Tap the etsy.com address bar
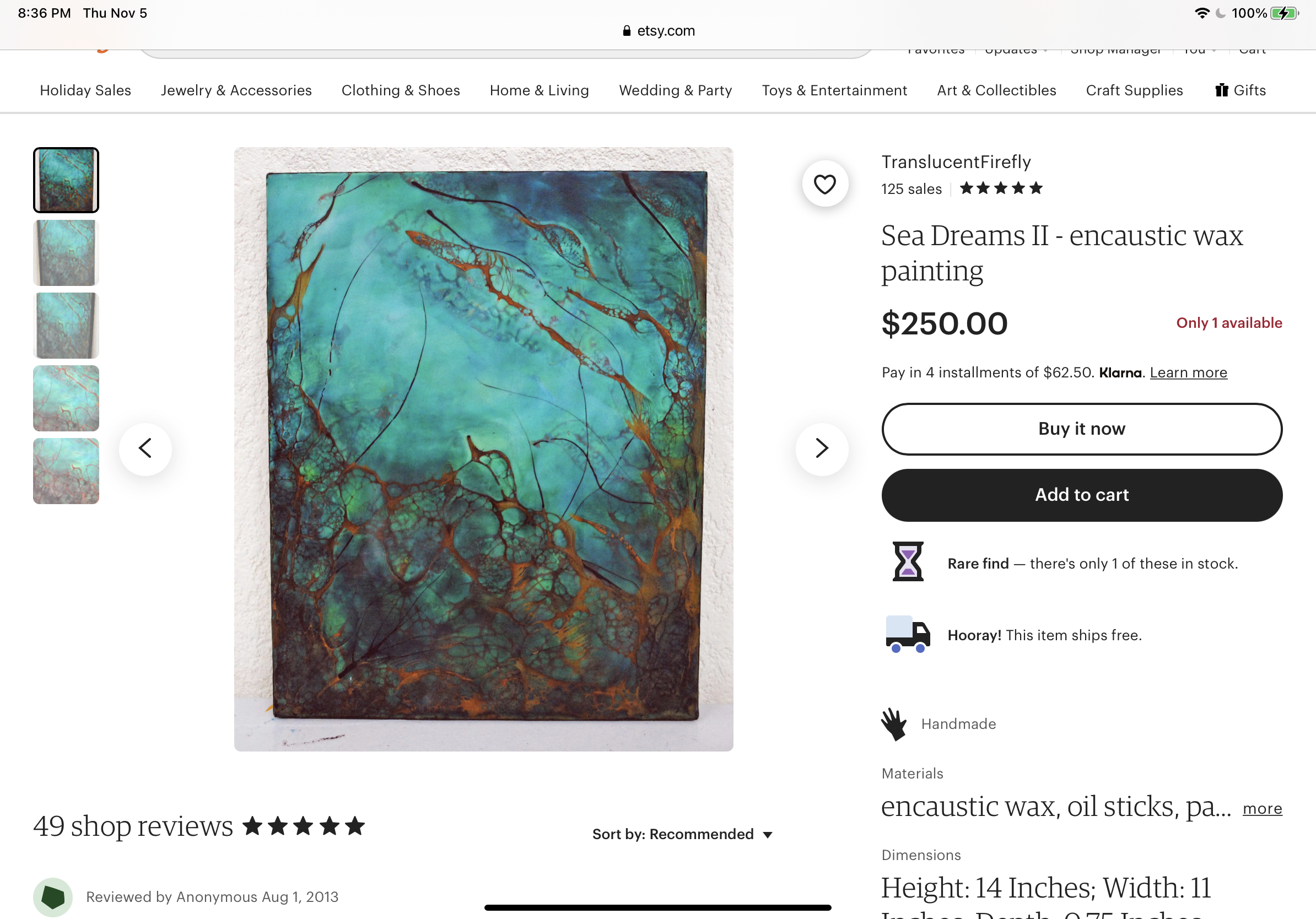Screen dimensions: 1316x919 658,30
